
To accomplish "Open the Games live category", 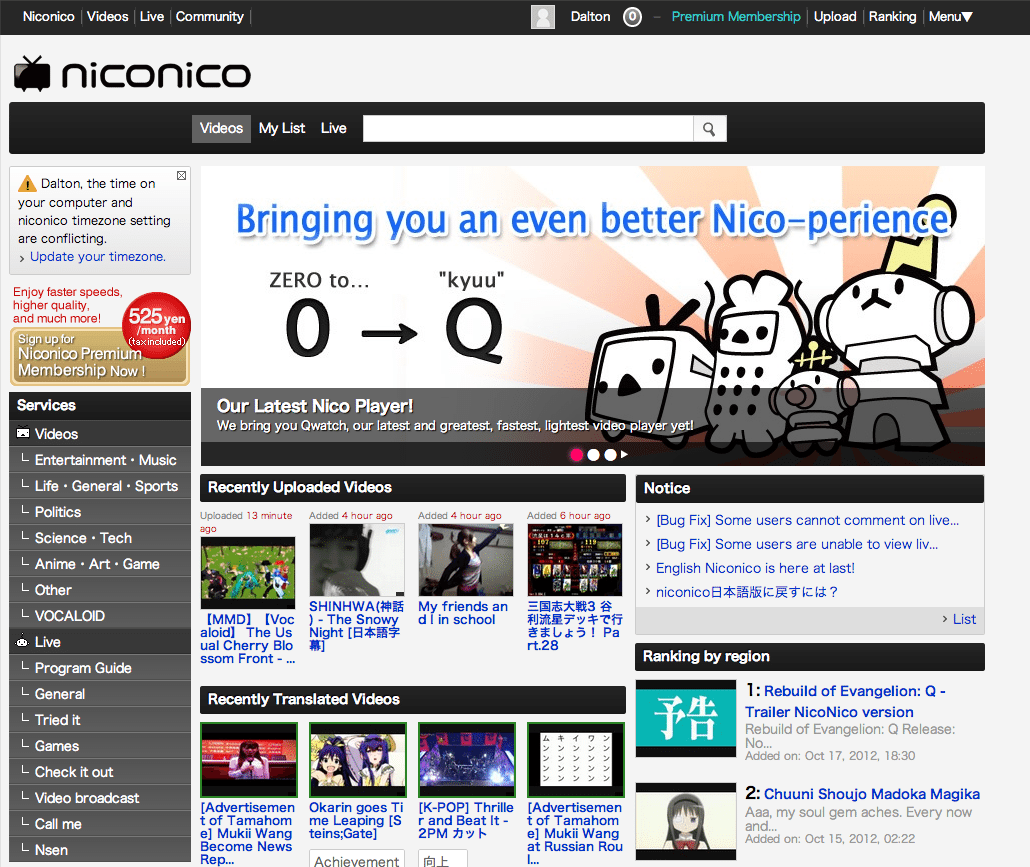I will [100, 746].
